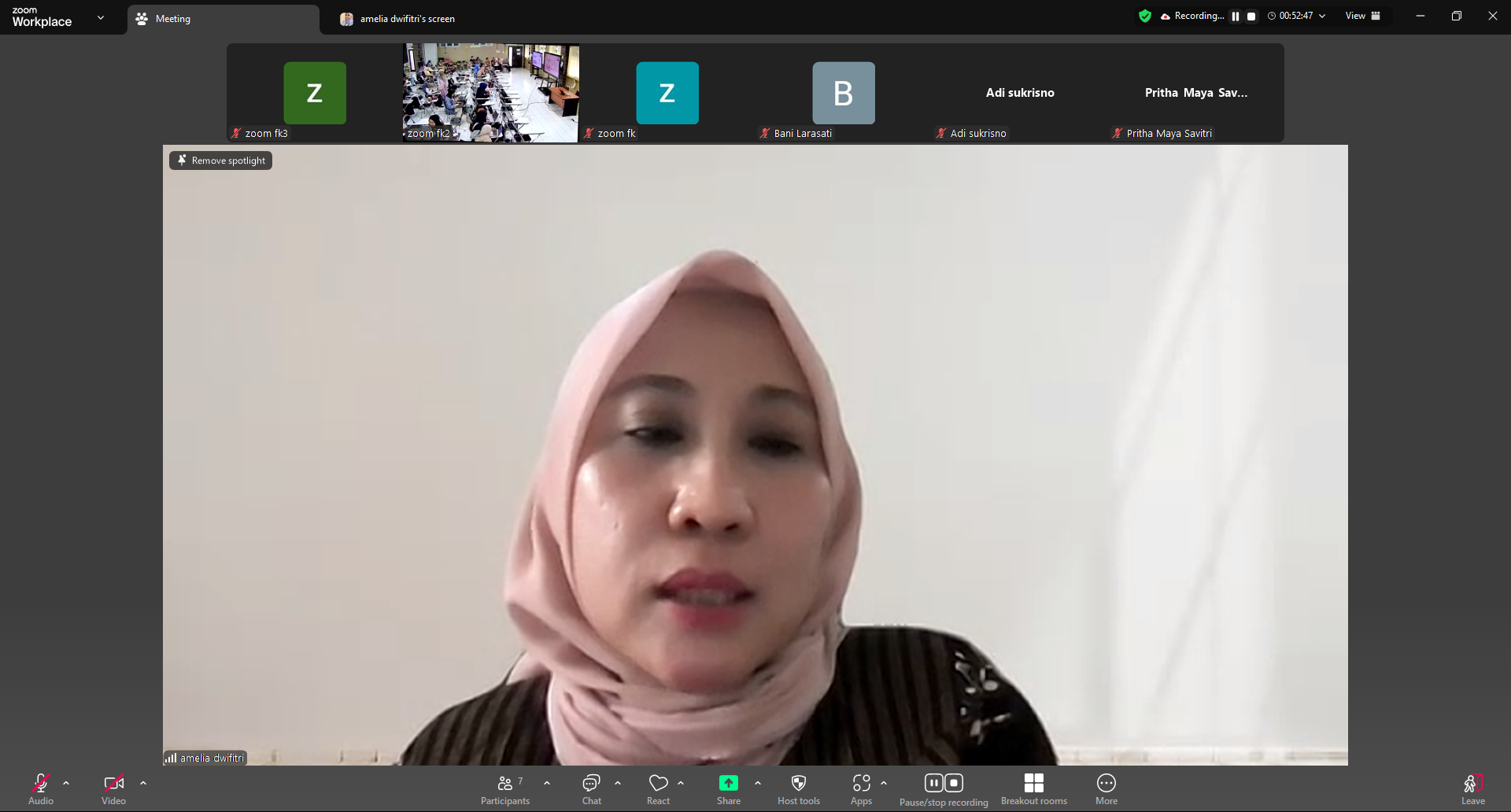Expand the Share options arrow
1511x812 pixels.
758,784
